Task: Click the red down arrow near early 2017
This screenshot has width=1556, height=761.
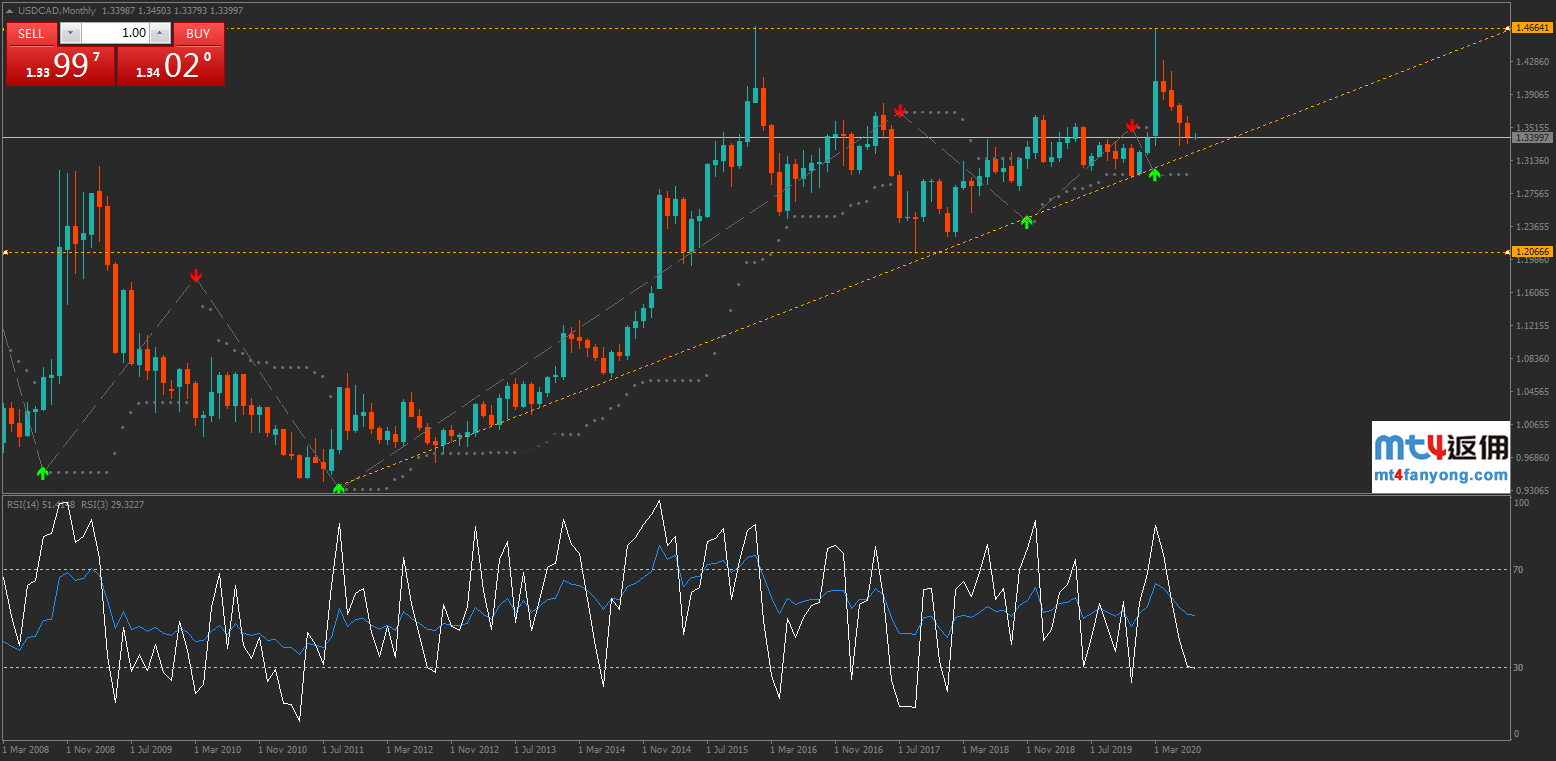Action: [x=900, y=110]
